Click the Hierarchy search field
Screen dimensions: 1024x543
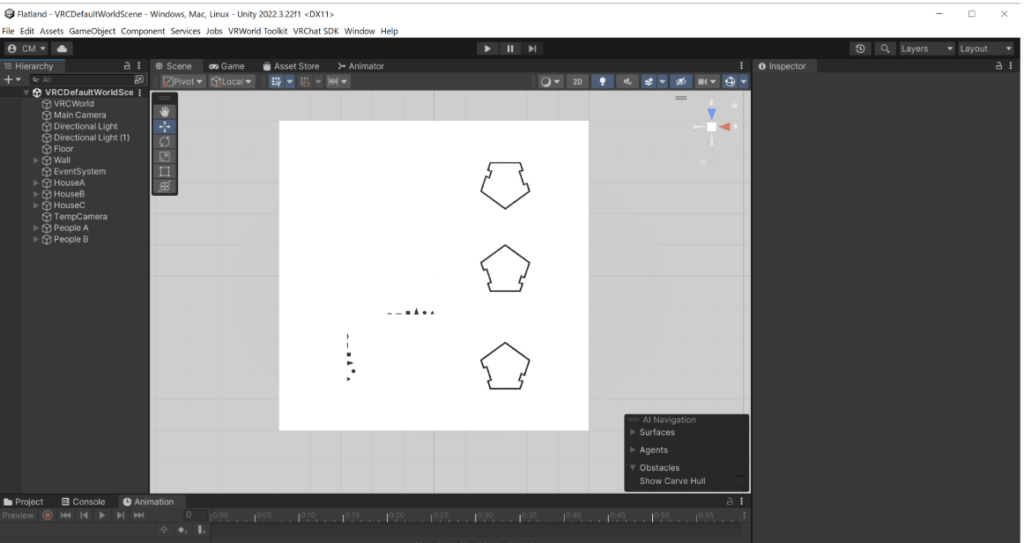[81, 80]
